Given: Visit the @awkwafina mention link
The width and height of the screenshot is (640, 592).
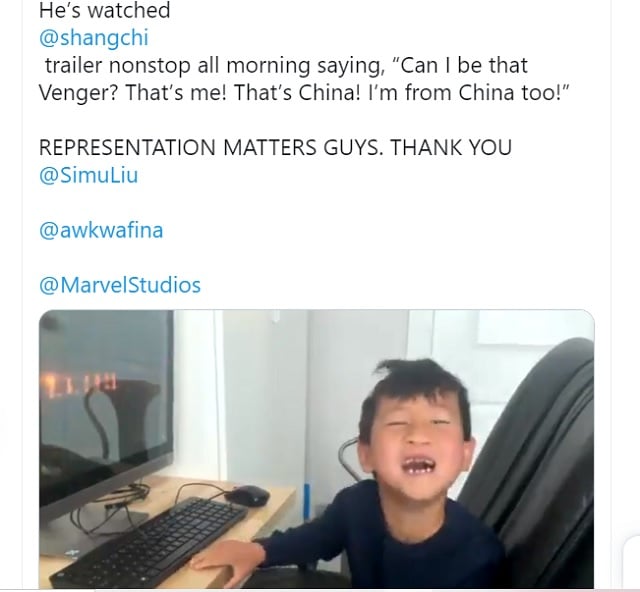Looking at the screenshot, I should [101, 230].
